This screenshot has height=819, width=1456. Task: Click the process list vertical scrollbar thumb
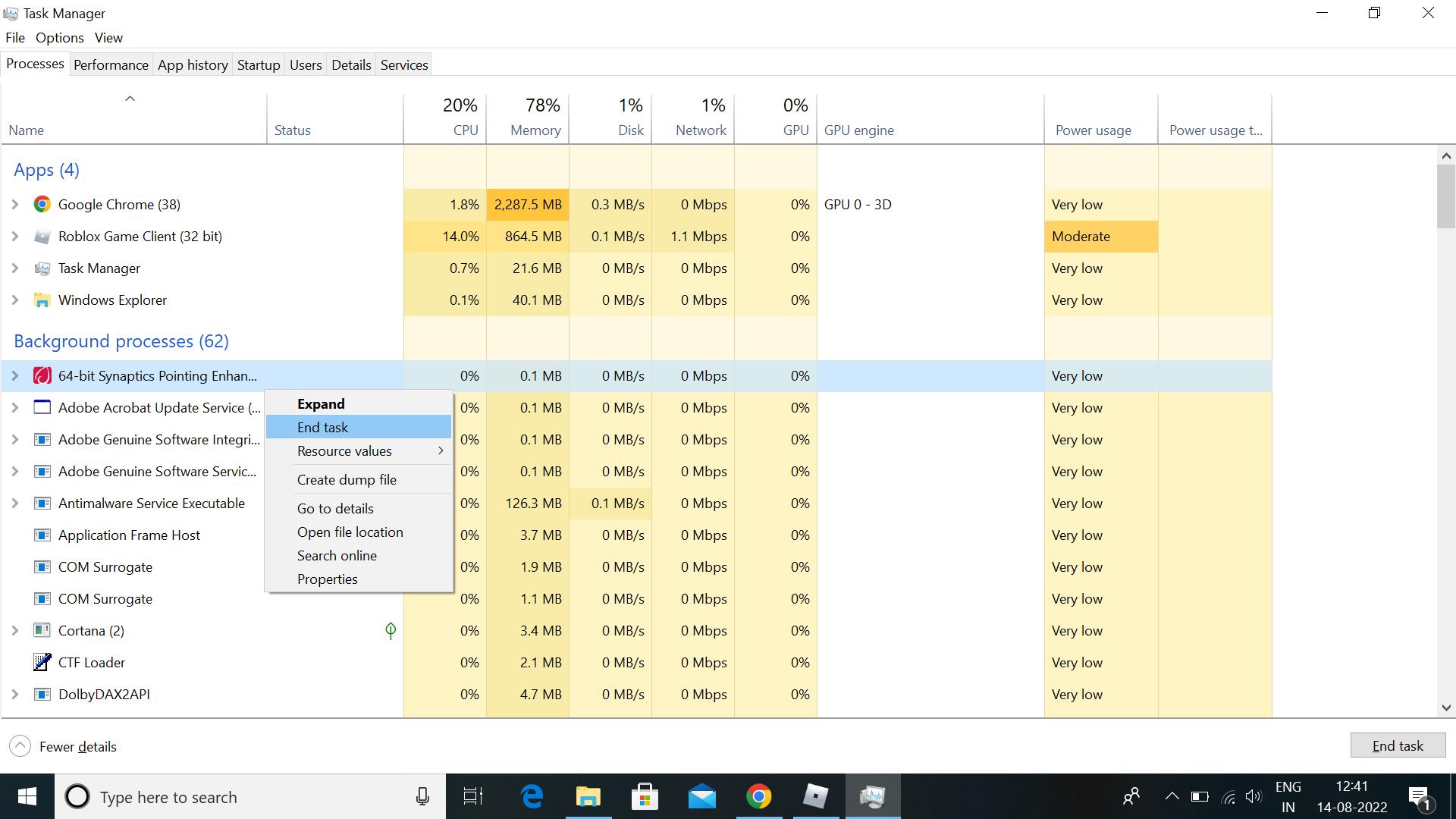(1446, 196)
